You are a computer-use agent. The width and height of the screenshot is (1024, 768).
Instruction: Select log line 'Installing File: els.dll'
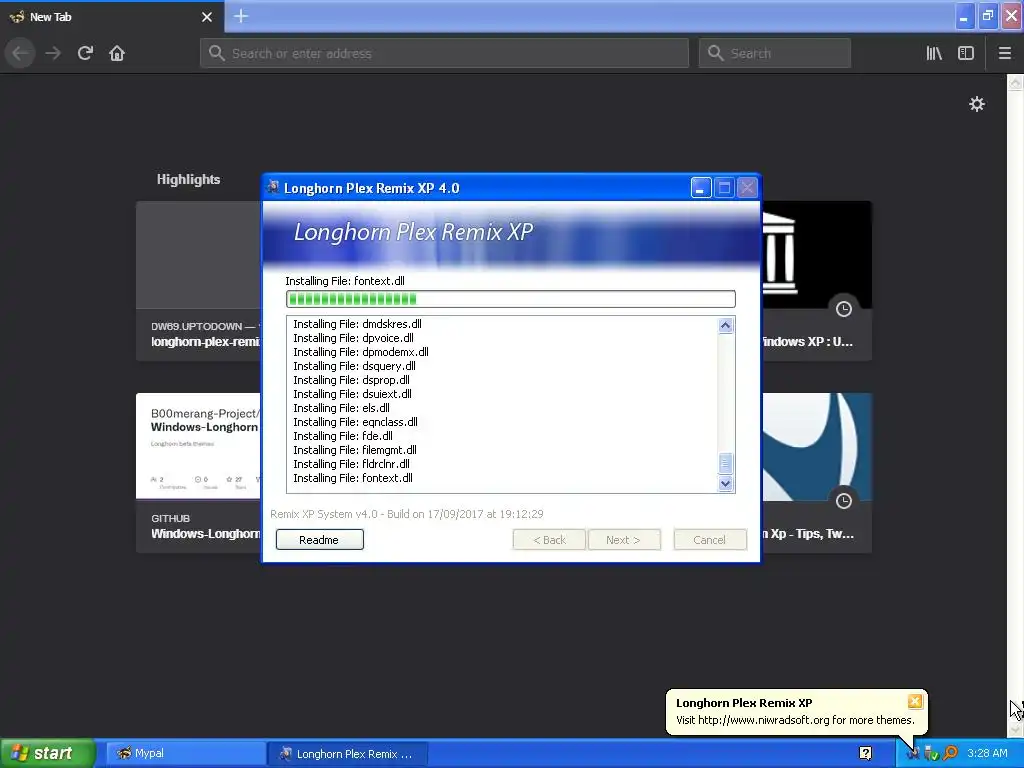(342, 408)
